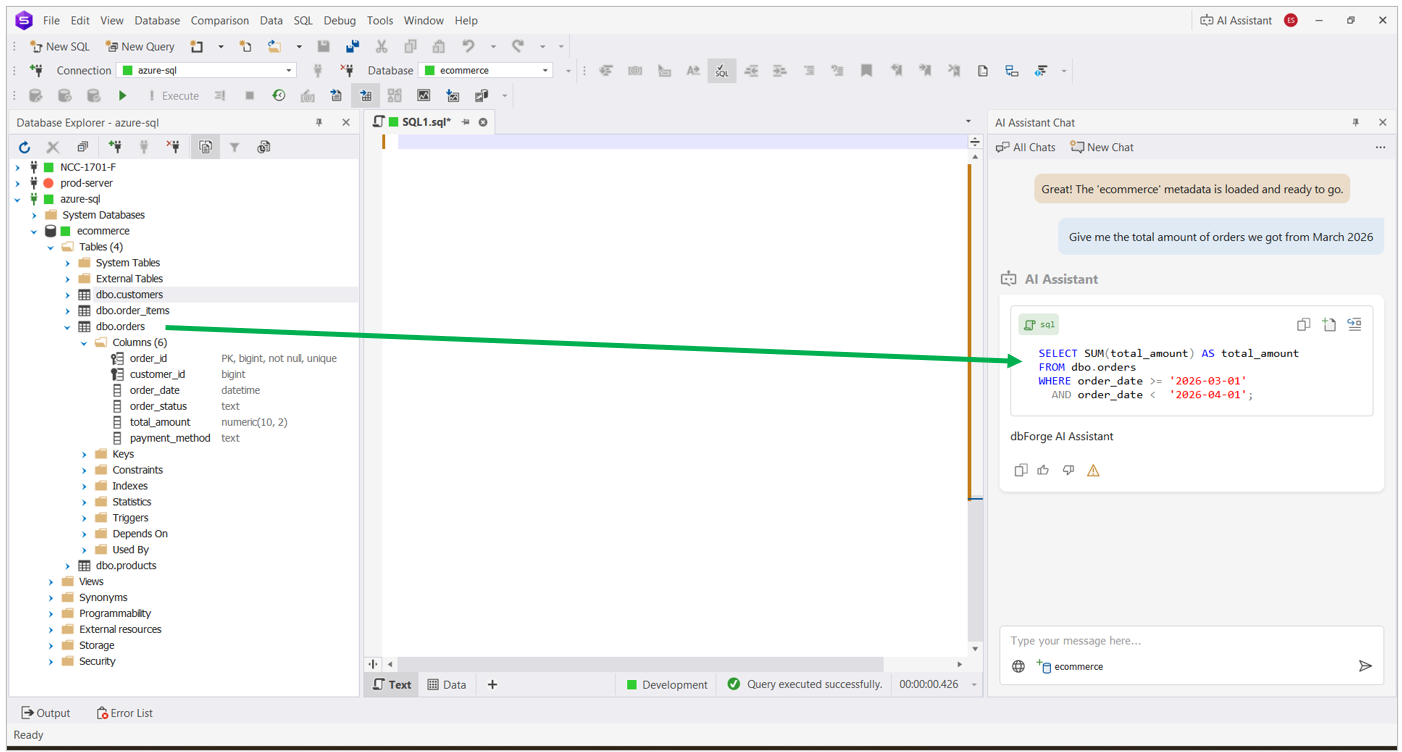The height and width of the screenshot is (752, 1402).
Task: Toggle the Show Details icon in Database Explorer toolbar
Action: pos(205,147)
